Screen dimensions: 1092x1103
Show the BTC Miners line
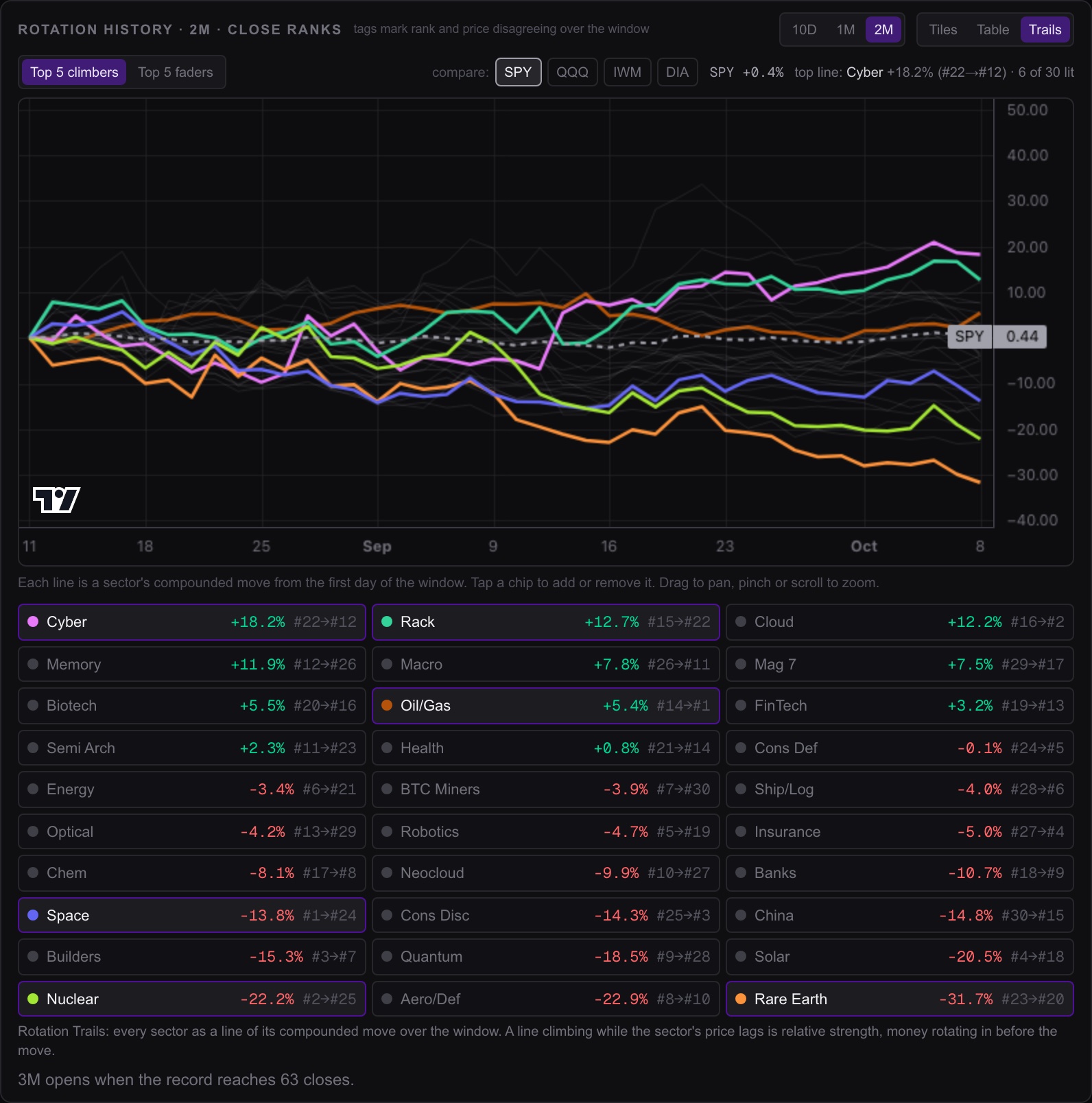[546, 790]
